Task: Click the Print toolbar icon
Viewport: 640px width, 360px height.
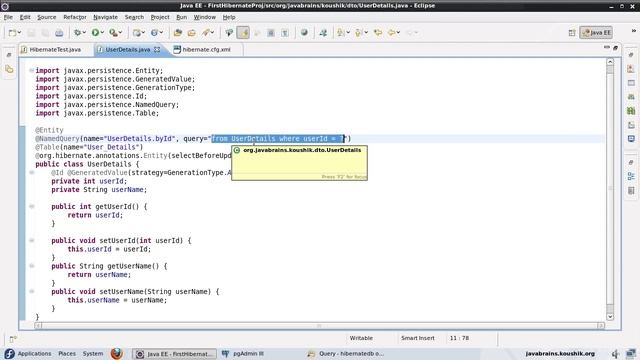Action: tap(59, 33)
